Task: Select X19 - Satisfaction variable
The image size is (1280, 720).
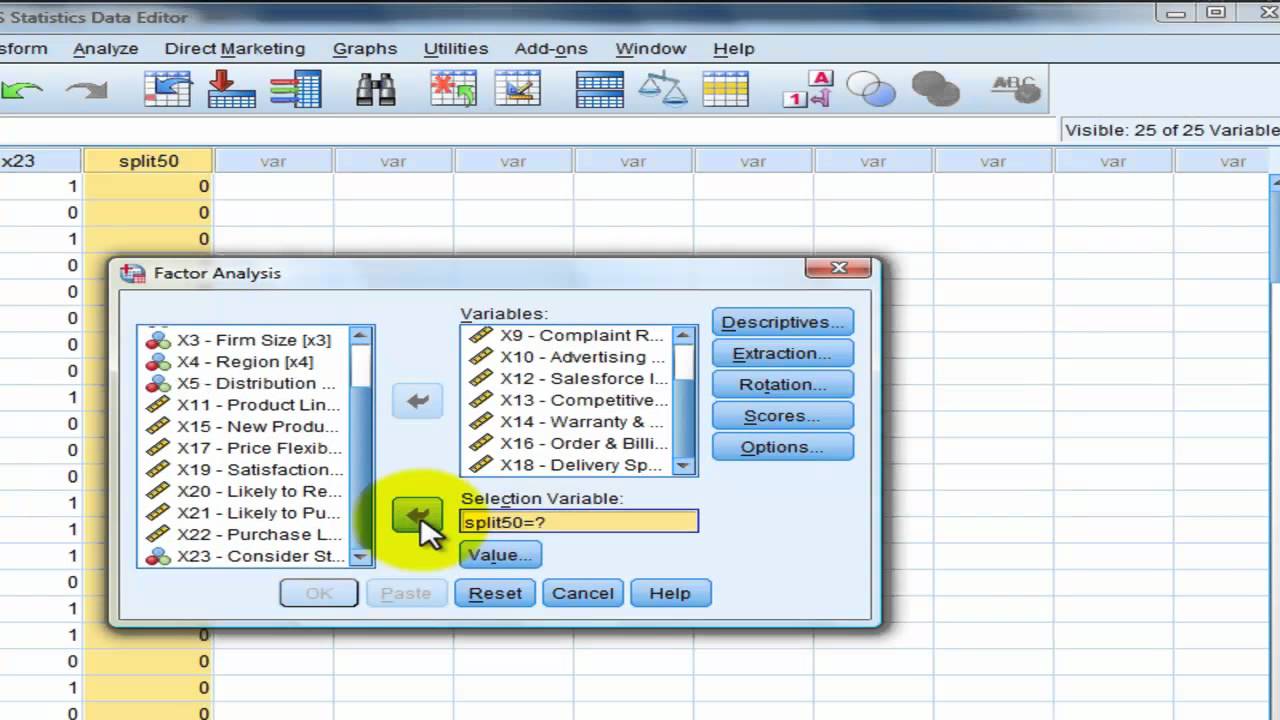Action: [244, 469]
